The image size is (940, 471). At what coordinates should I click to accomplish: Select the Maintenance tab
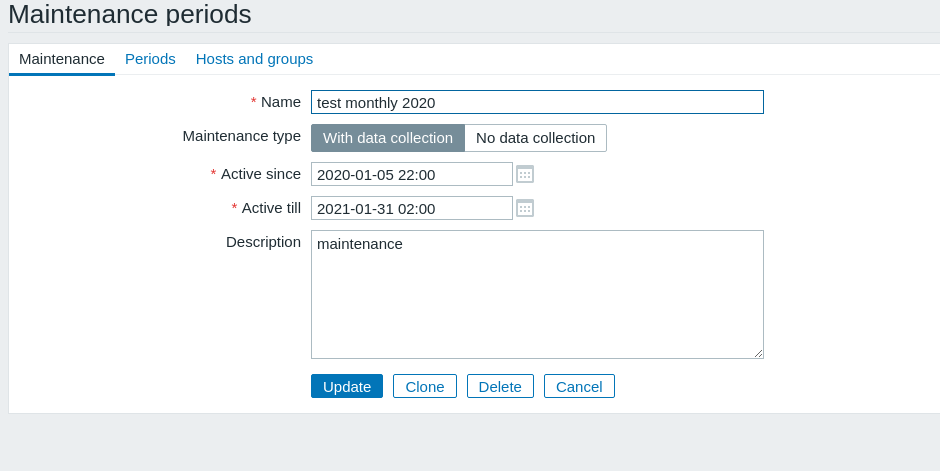tap(62, 59)
